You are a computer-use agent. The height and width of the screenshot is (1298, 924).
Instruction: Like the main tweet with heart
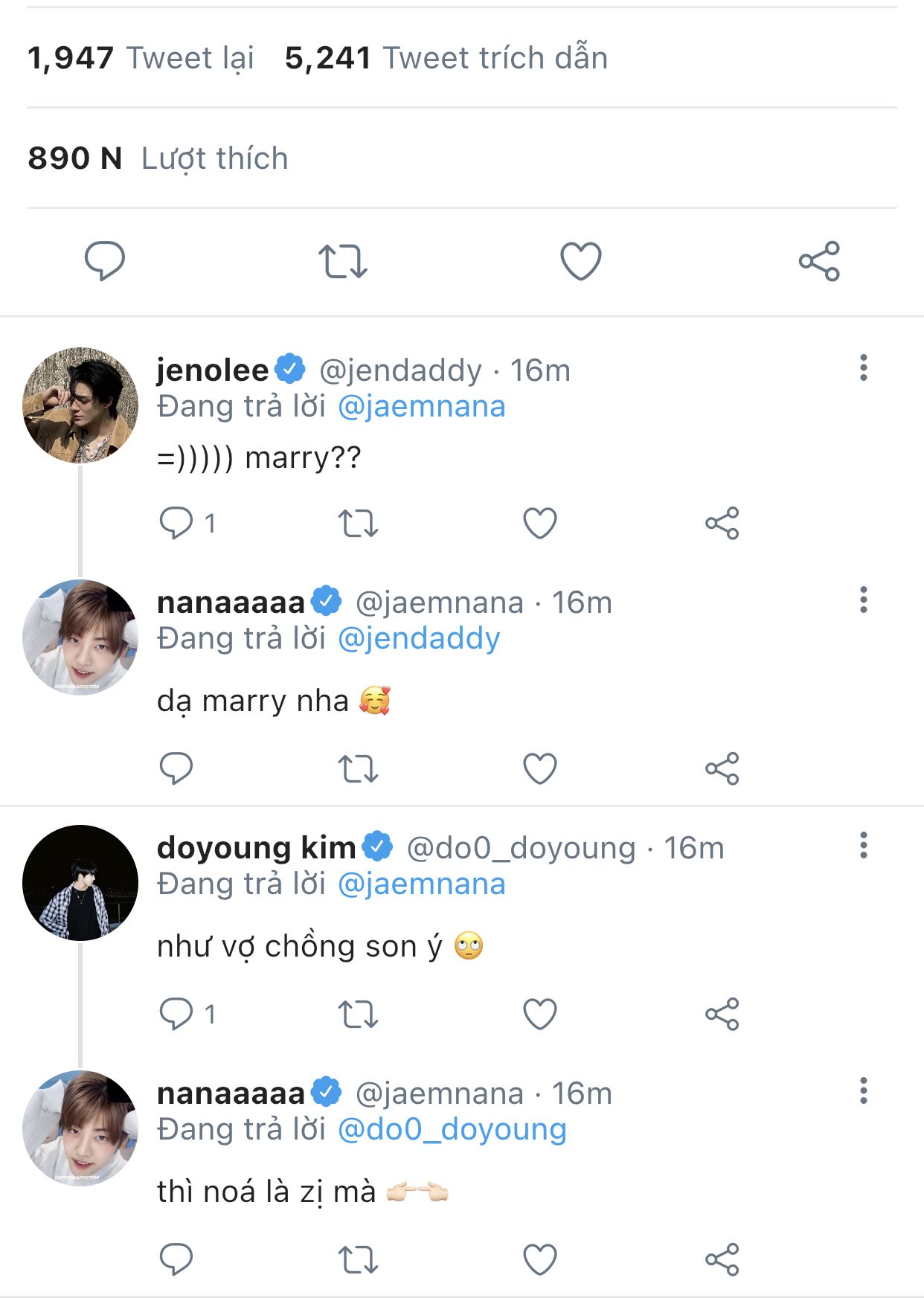[580, 261]
